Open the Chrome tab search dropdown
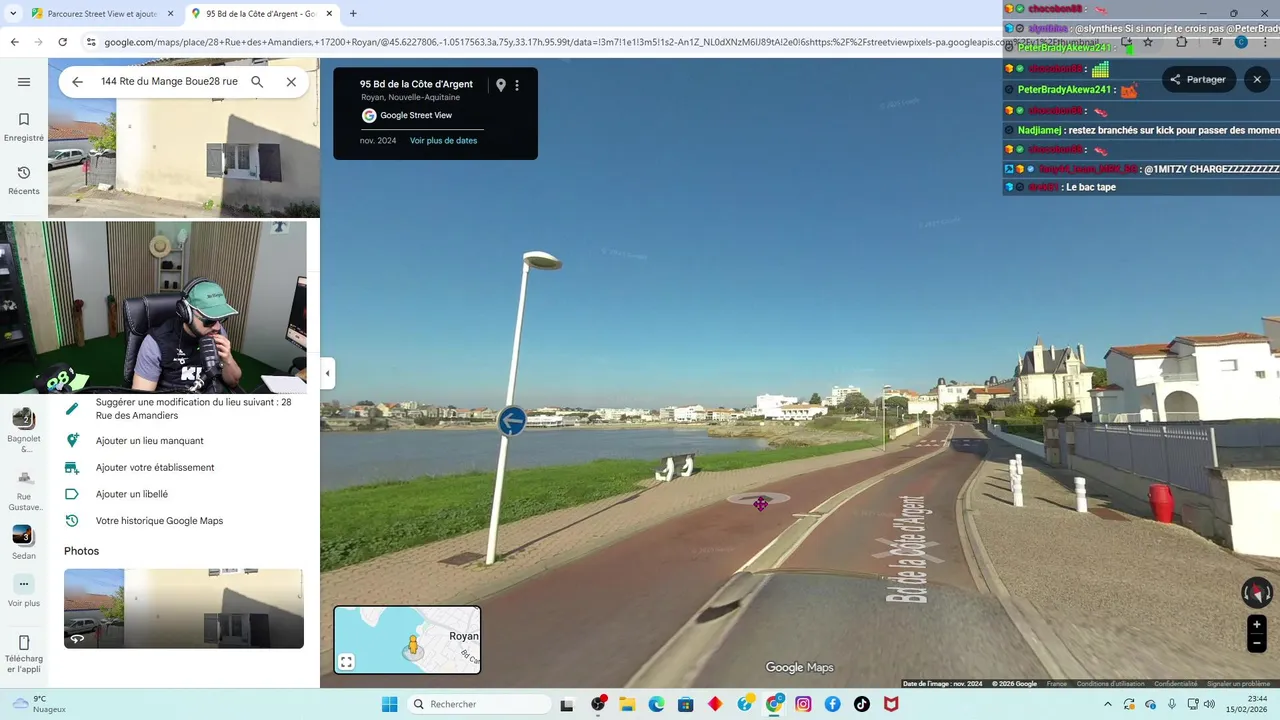Image resolution: width=1280 pixels, height=720 pixels. point(12,14)
